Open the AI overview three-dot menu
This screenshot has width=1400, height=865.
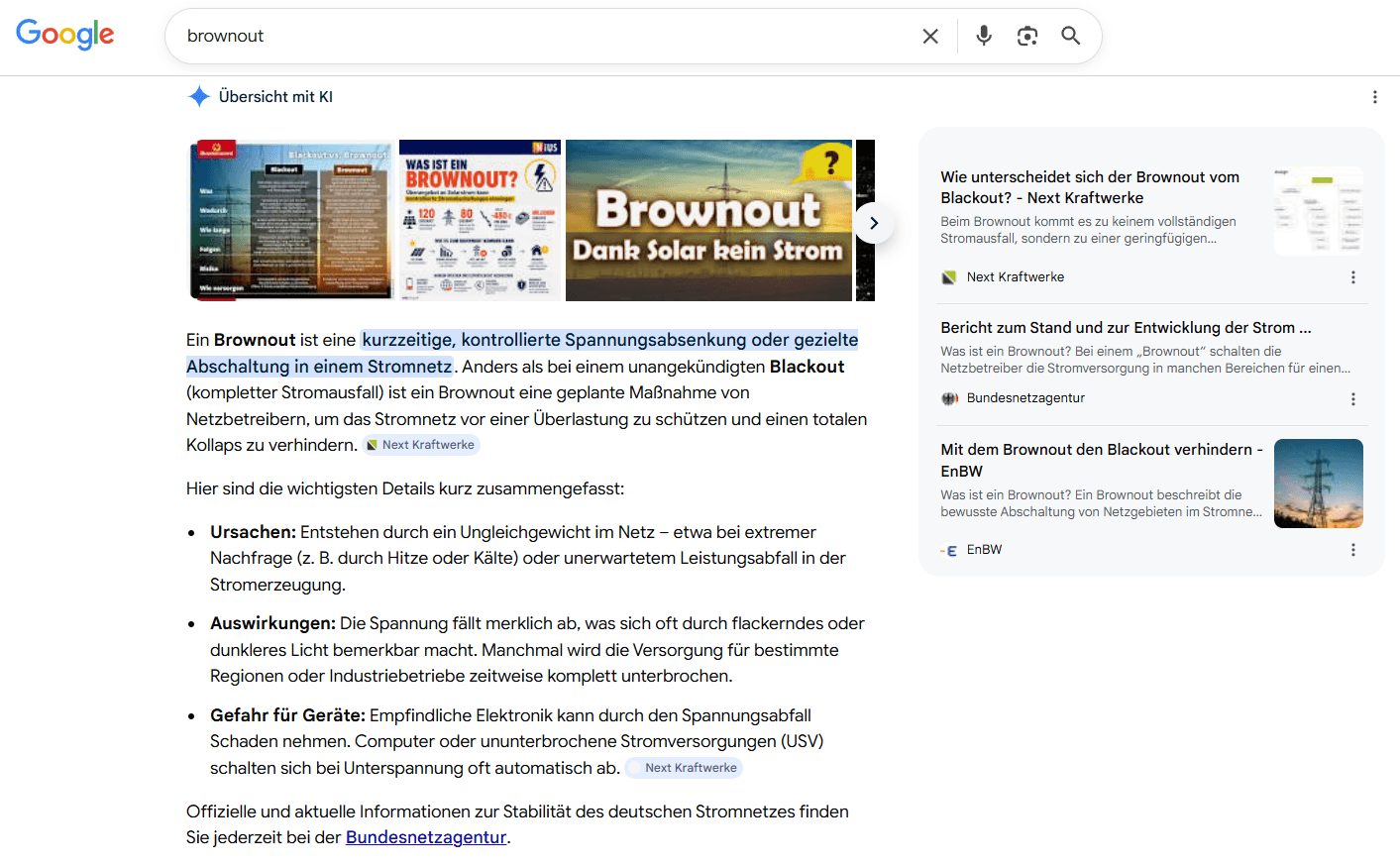tap(1374, 97)
